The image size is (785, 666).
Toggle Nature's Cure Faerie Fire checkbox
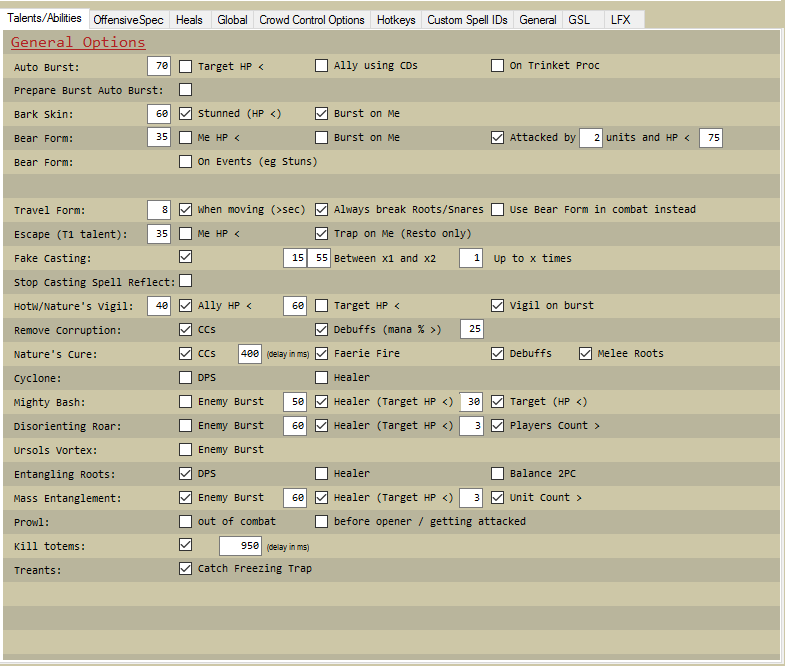pos(321,354)
